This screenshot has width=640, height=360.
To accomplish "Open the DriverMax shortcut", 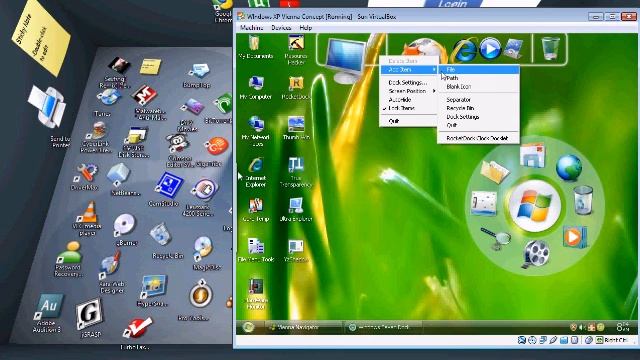I will click(x=86, y=173).
